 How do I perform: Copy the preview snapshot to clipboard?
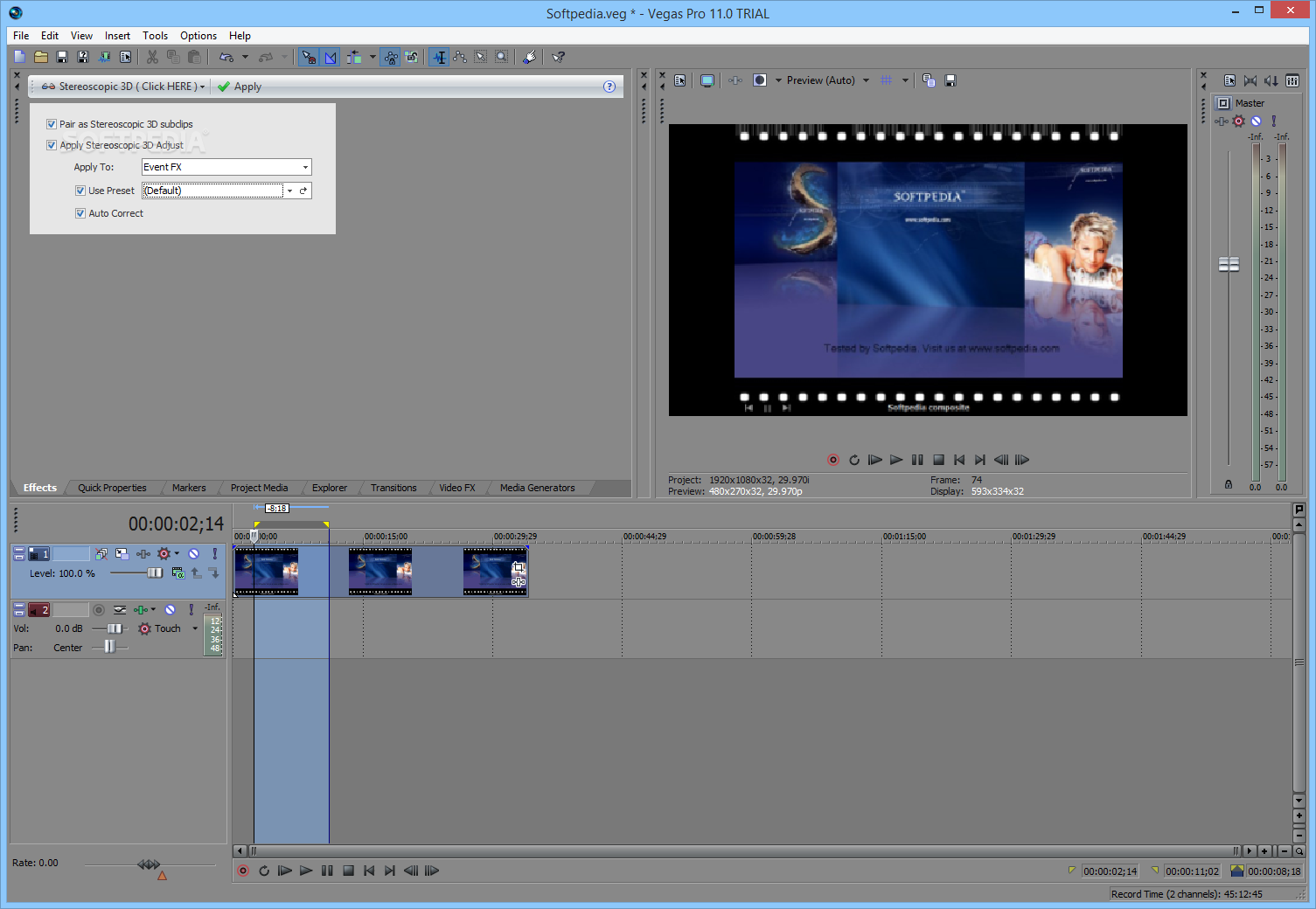click(929, 80)
